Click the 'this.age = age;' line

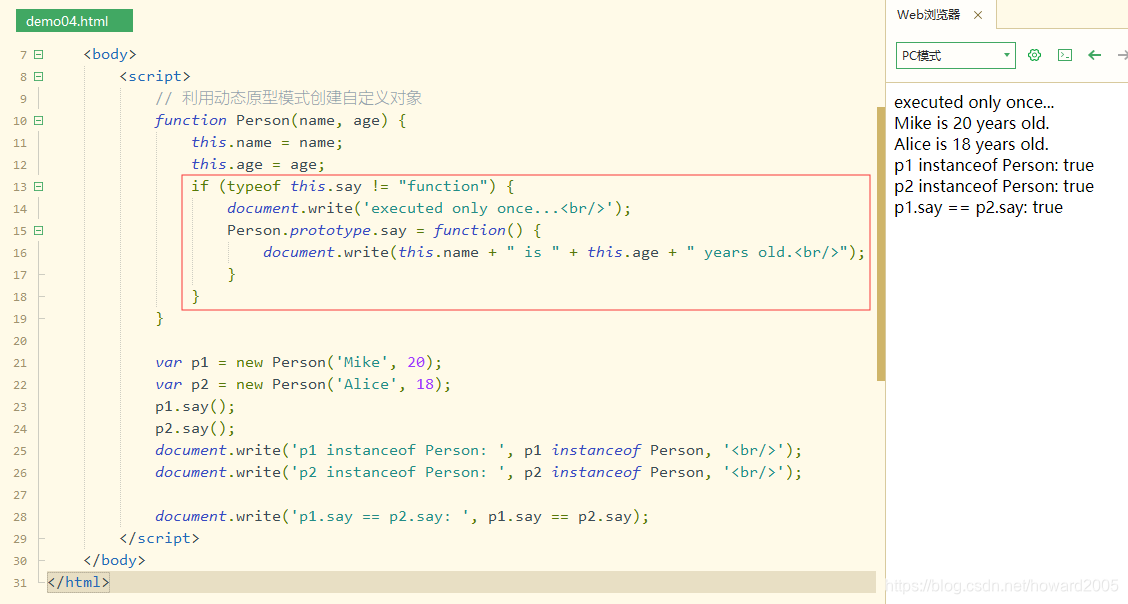click(x=258, y=165)
